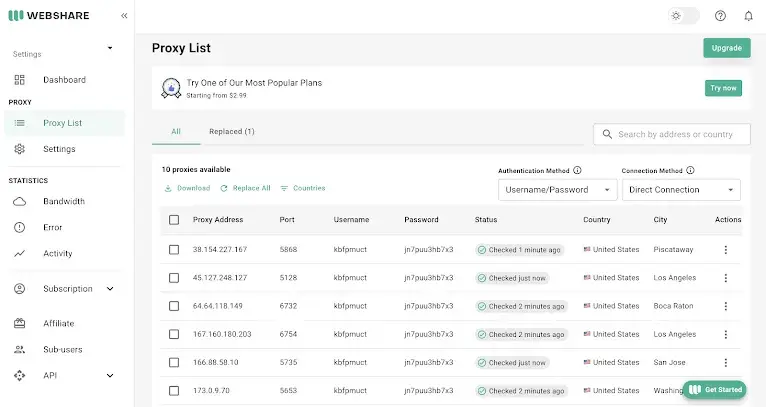Open the help question mark icon
Viewport: 766px width, 407px height.
point(720,16)
